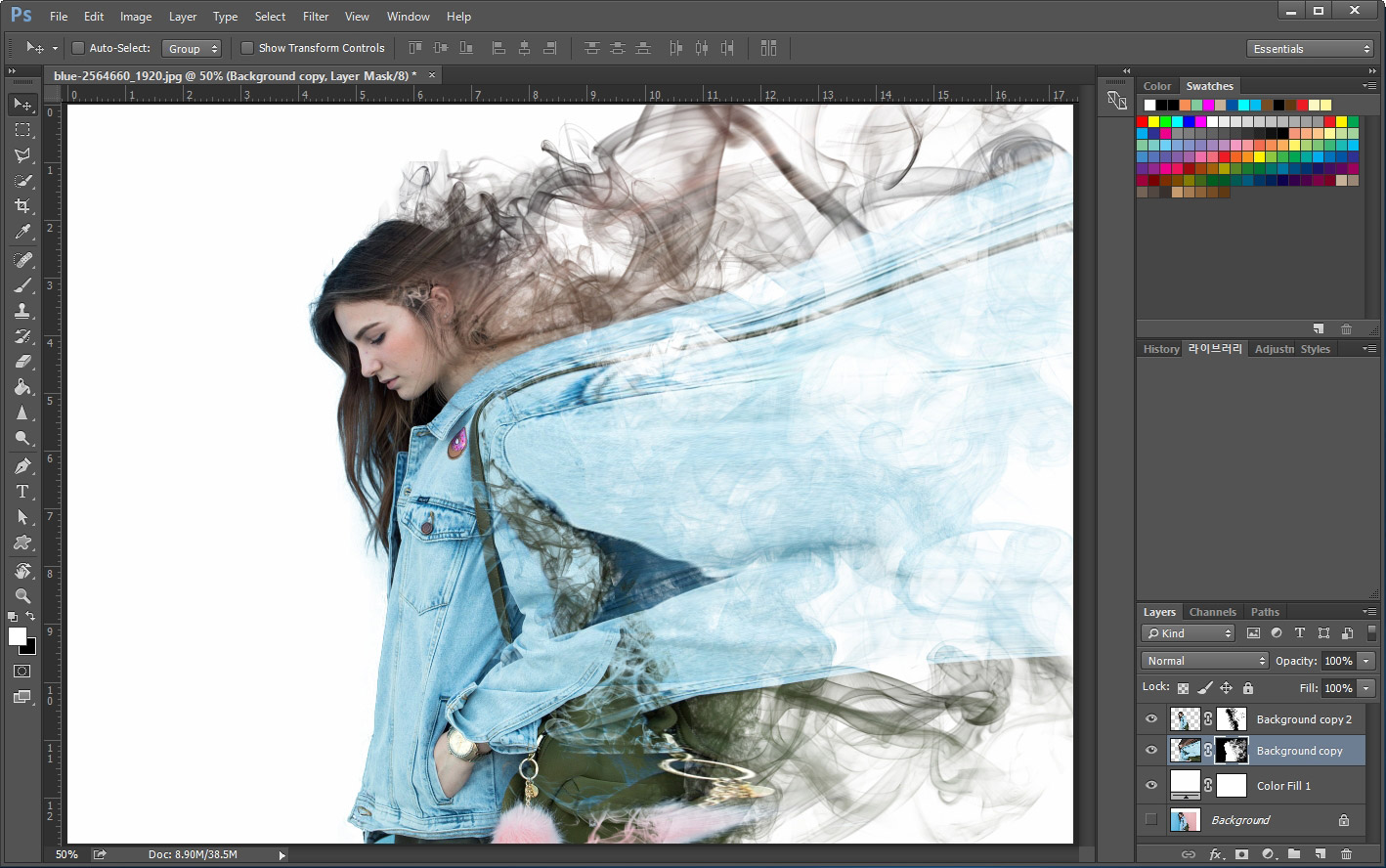Viewport: 1386px width, 868px height.
Task: Open the Layers panel options menu
Action: [1370, 612]
